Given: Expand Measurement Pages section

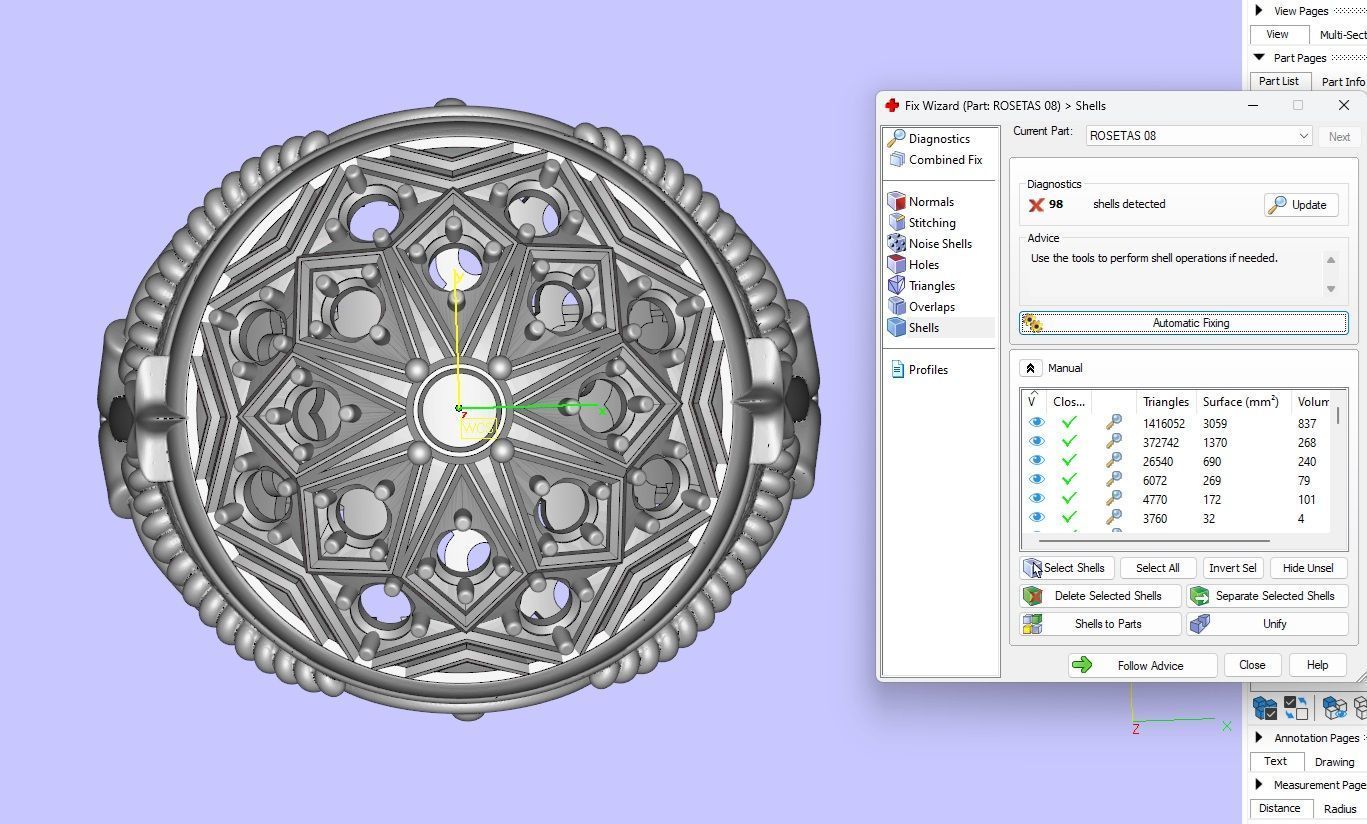Looking at the screenshot, I should [x=1259, y=785].
